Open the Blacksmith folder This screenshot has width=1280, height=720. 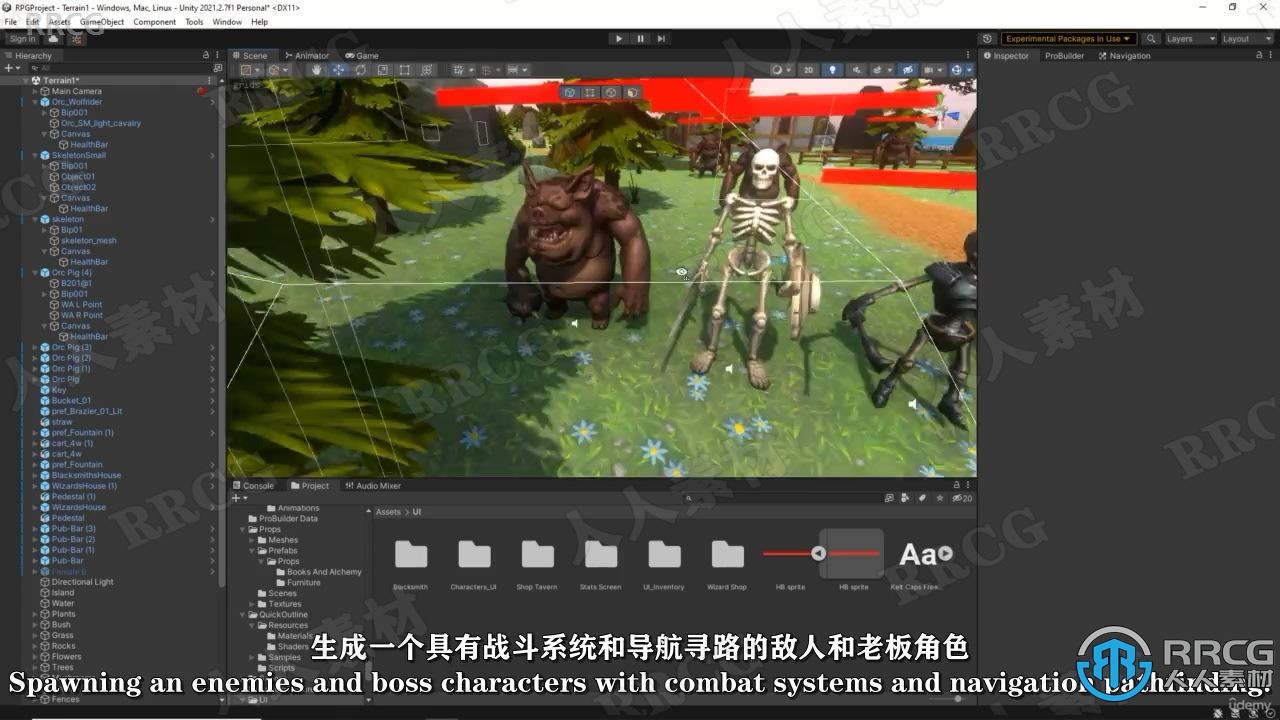pos(410,562)
